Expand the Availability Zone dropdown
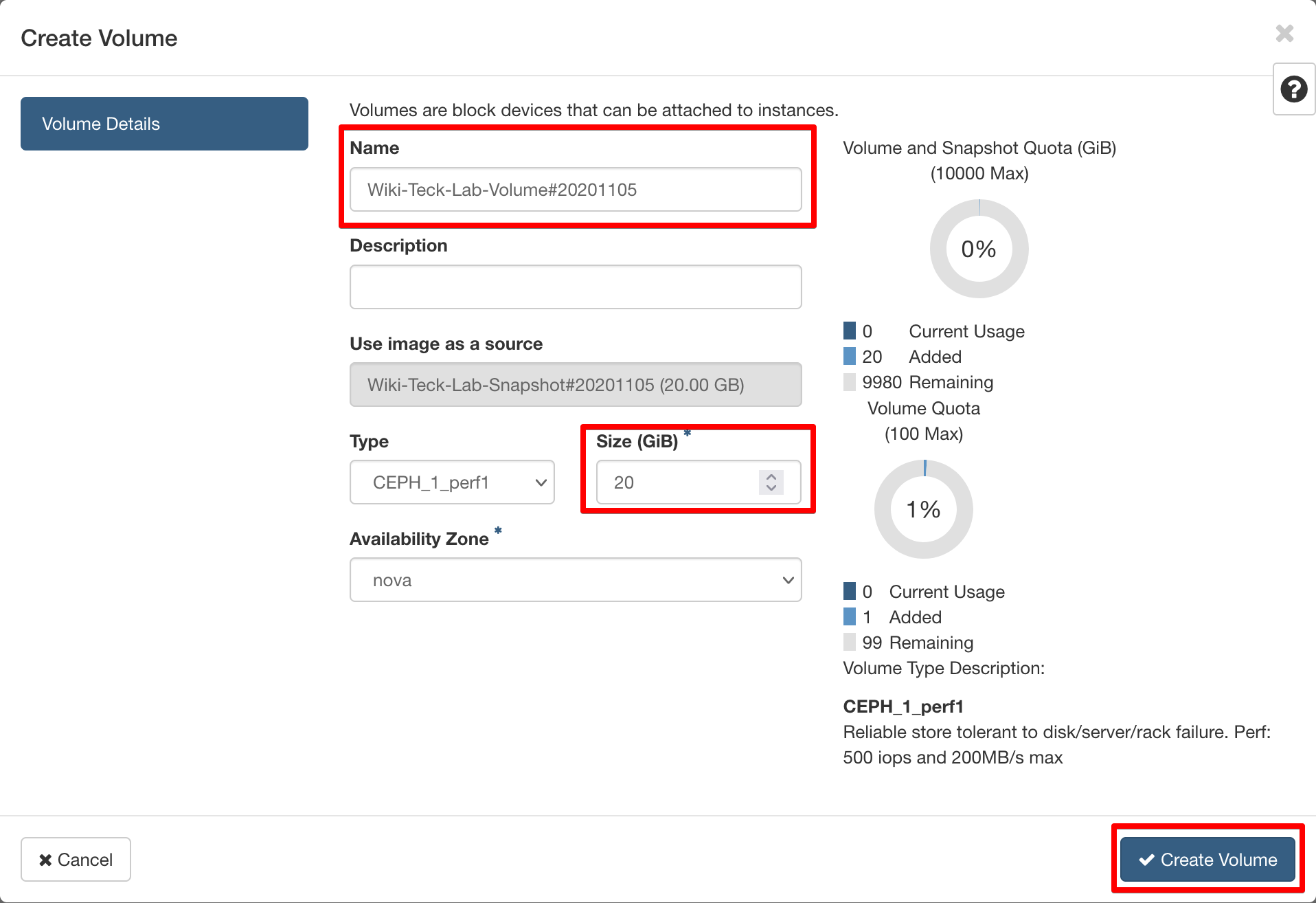The height and width of the screenshot is (903, 1316). [x=575, y=580]
